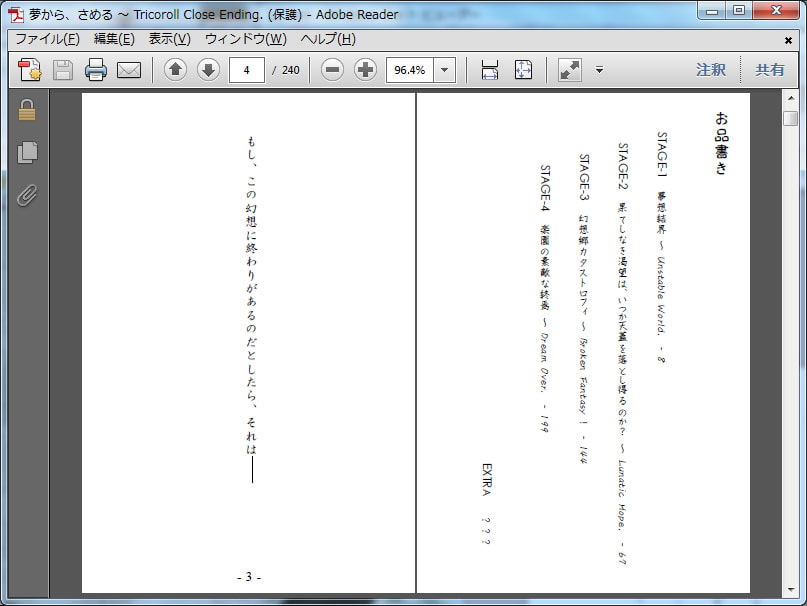Click the Create PDF icon in toolbar

coord(30,70)
